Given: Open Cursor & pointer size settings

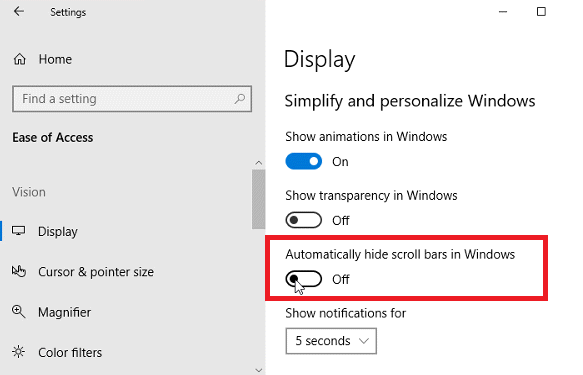Looking at the screenshot, I should (96, 272).
